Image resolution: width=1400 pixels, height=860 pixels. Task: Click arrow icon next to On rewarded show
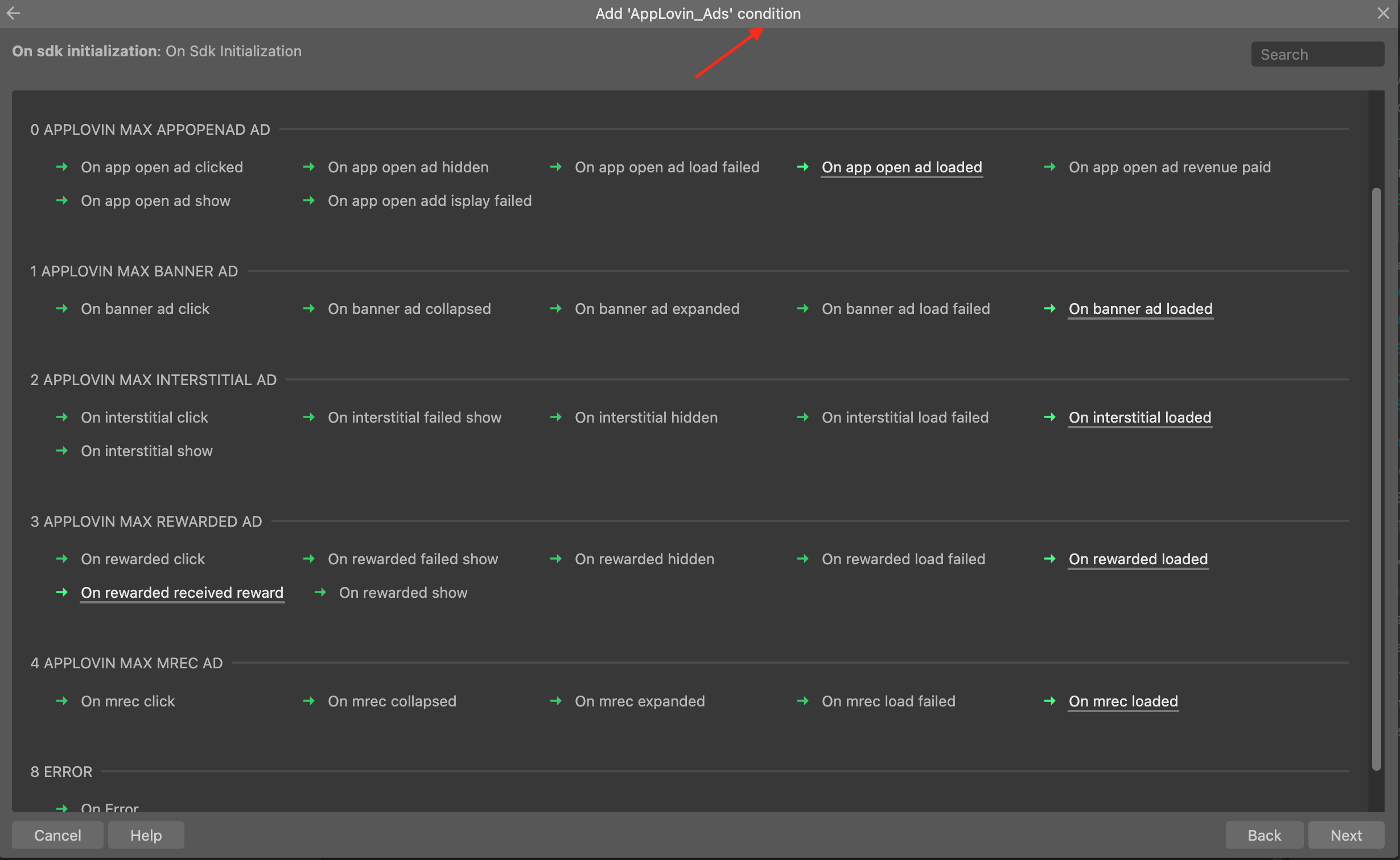pyautogui.click(x=320, y=592)
